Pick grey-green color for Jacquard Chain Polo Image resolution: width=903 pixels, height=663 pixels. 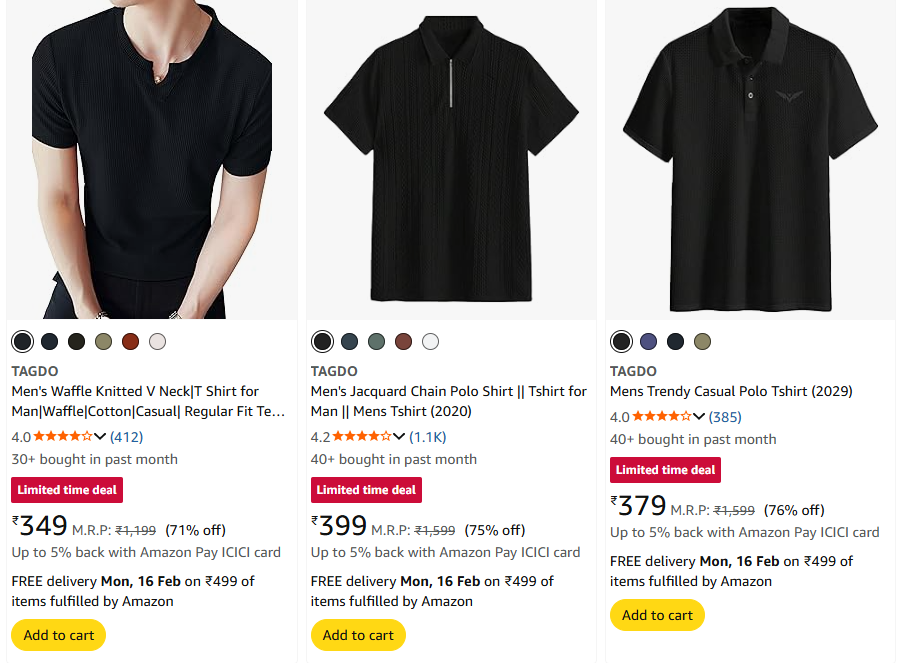click(x=376, y=342)
